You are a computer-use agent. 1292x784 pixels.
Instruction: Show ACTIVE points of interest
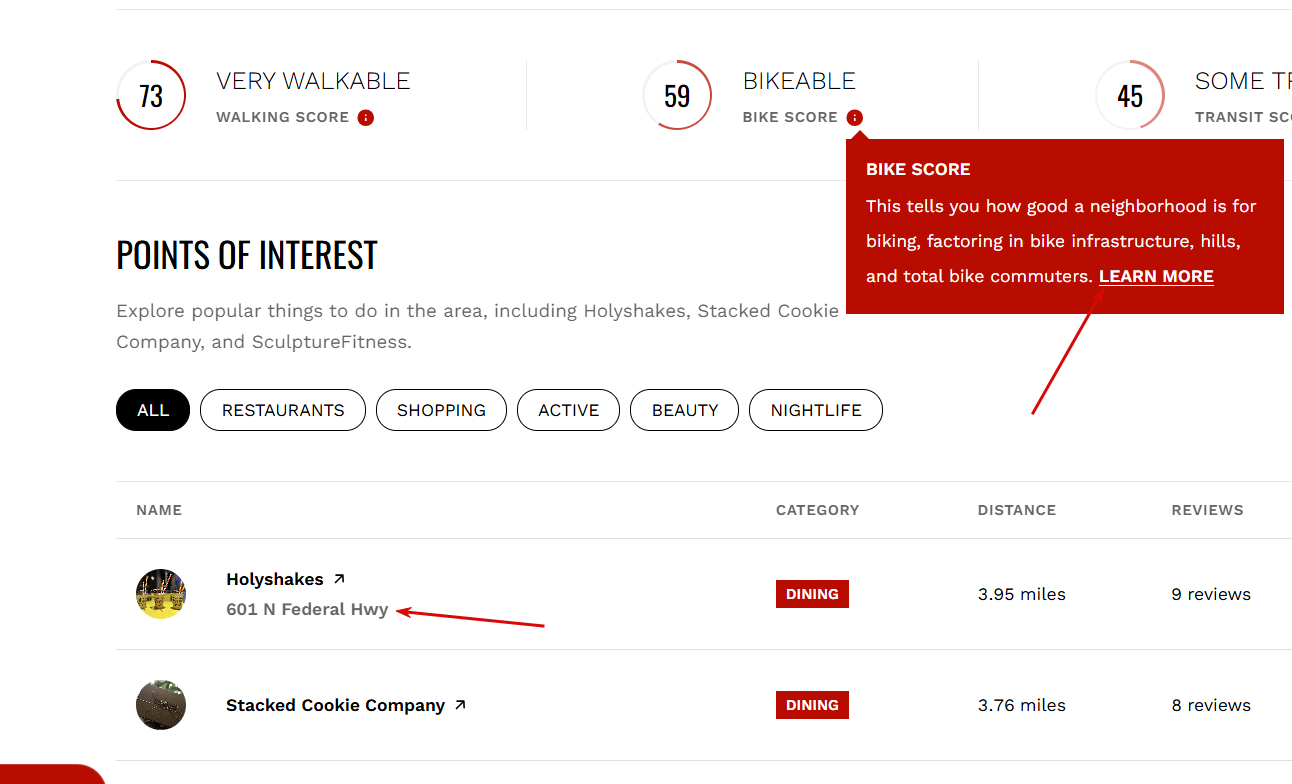pos(569,410)
